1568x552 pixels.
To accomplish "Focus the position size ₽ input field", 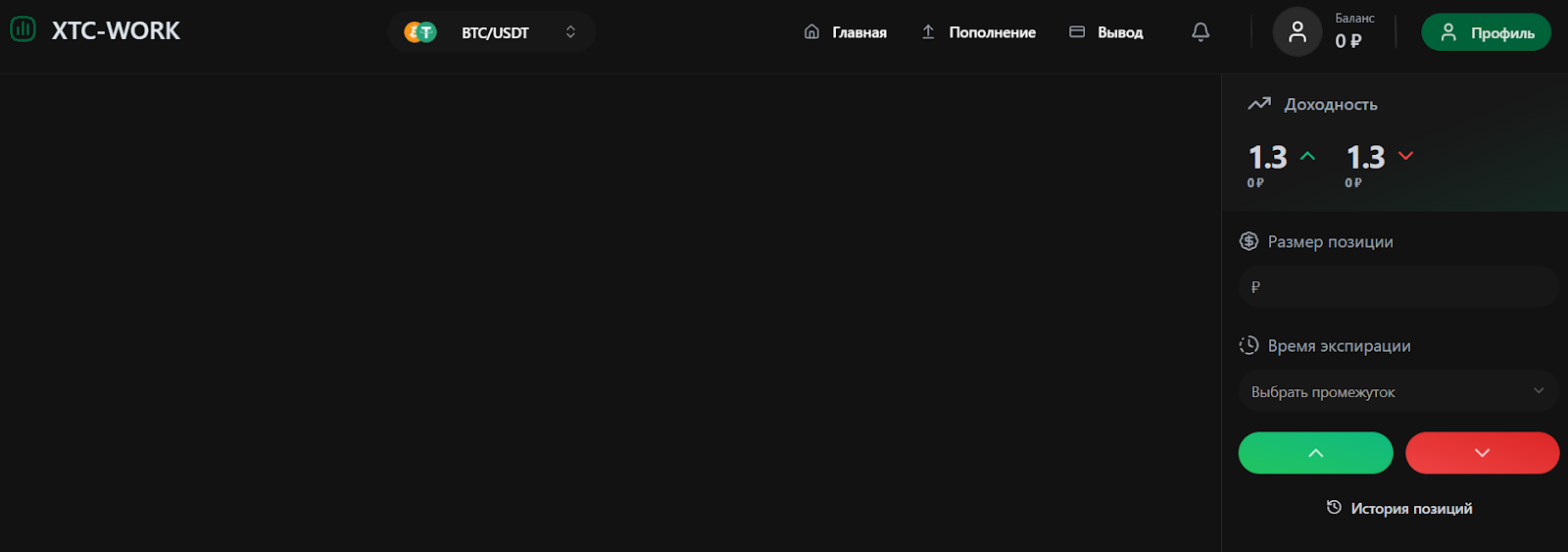I will [x=1398, y=287].
